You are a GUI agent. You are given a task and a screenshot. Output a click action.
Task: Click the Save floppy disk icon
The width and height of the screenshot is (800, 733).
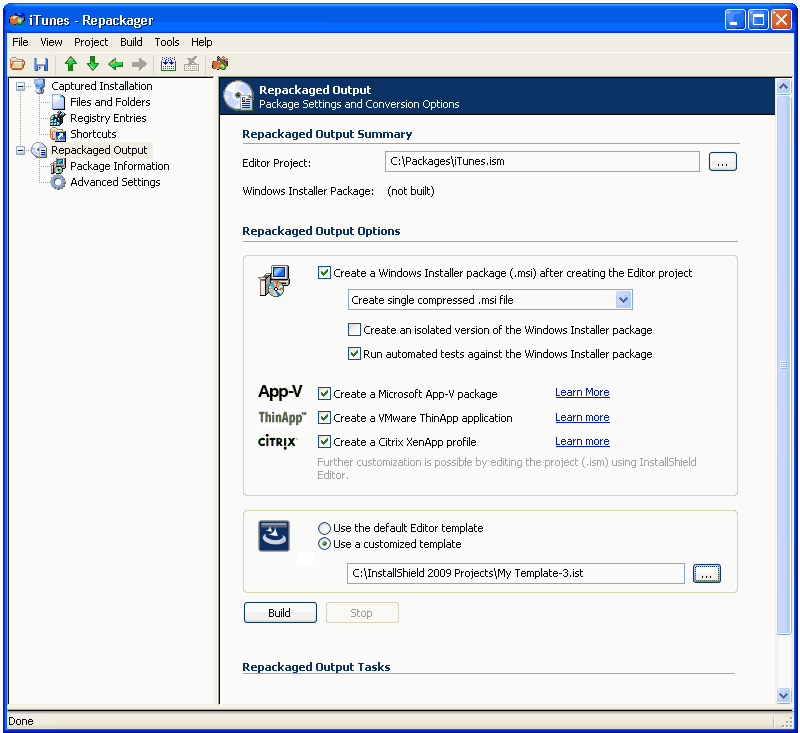click(x=41, y=64)
